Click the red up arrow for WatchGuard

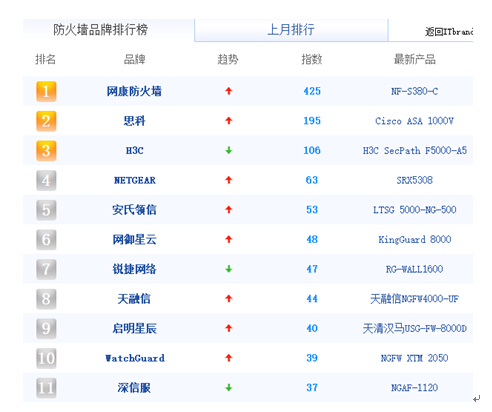click(229, 358)
